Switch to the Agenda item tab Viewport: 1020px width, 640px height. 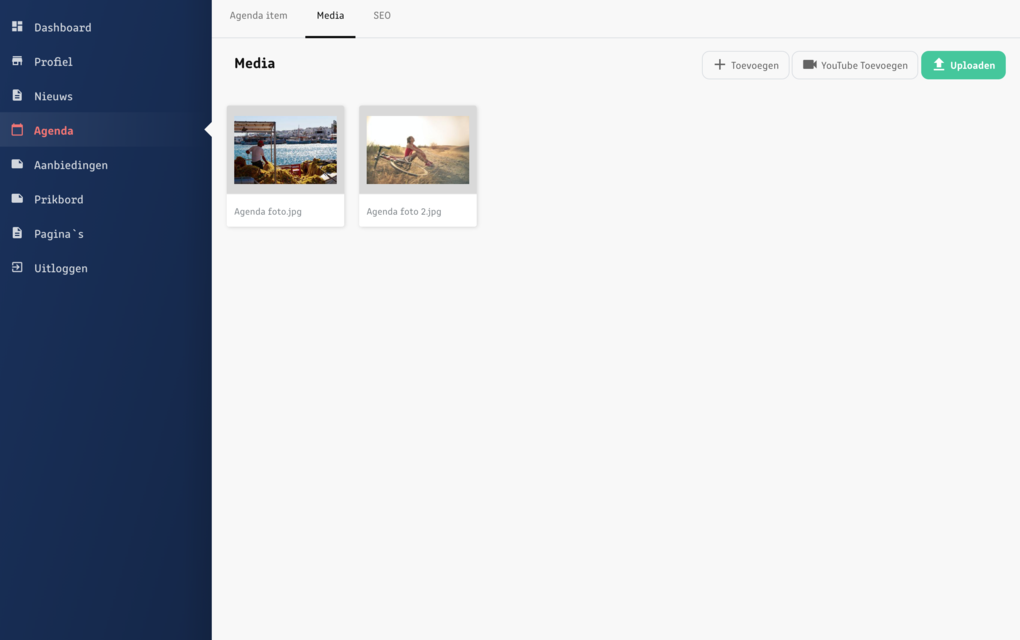click(x=258, y=16)
